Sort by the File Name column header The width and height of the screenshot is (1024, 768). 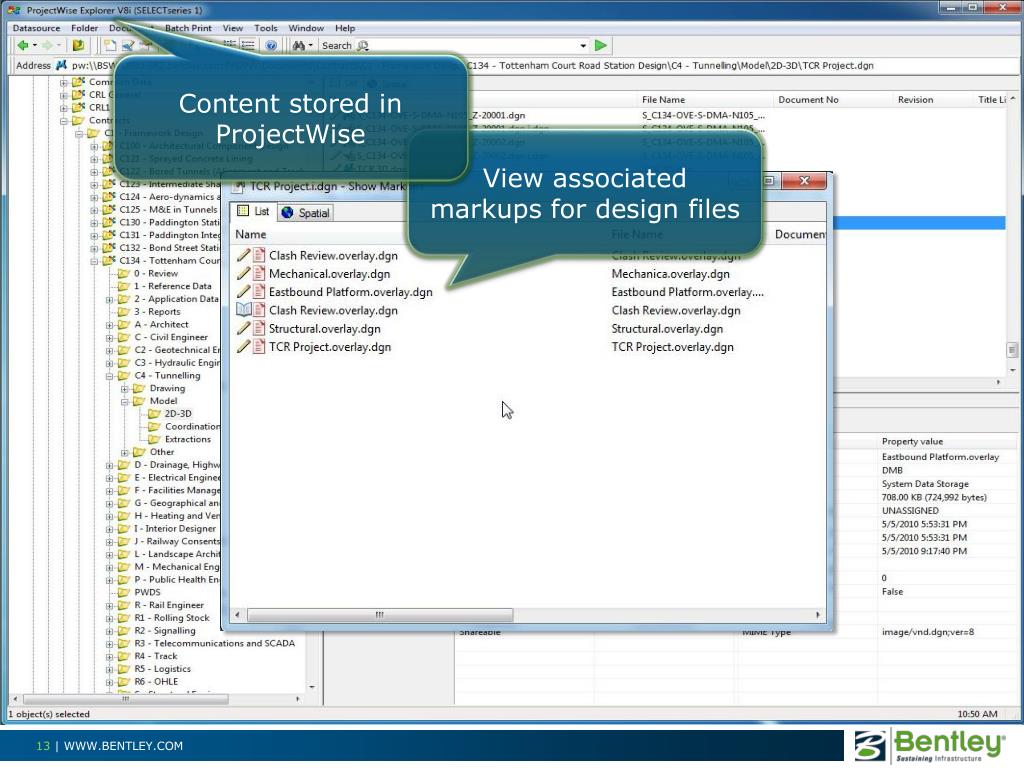coord(664,99)
